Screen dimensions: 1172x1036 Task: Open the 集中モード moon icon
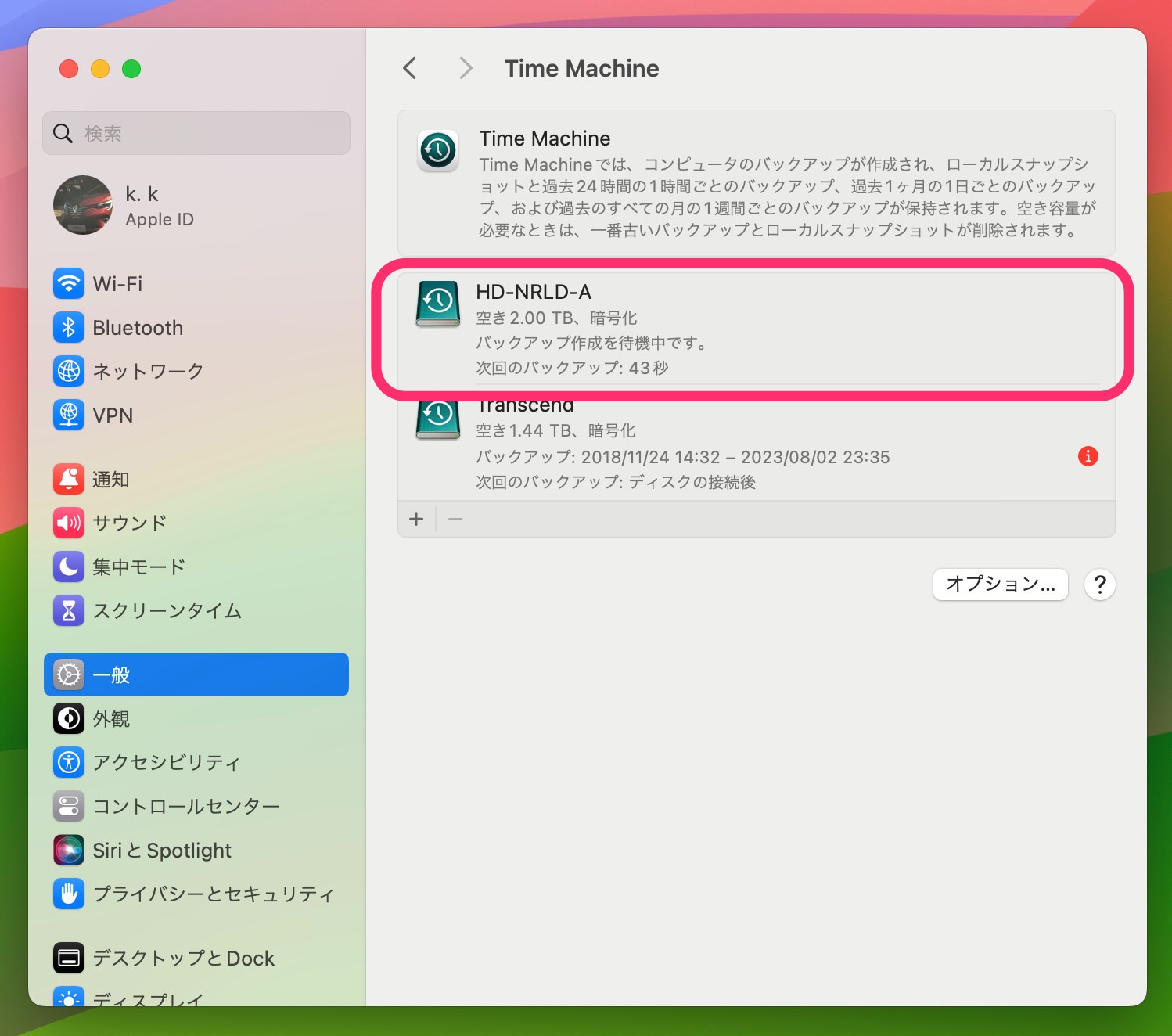(69, 567)
